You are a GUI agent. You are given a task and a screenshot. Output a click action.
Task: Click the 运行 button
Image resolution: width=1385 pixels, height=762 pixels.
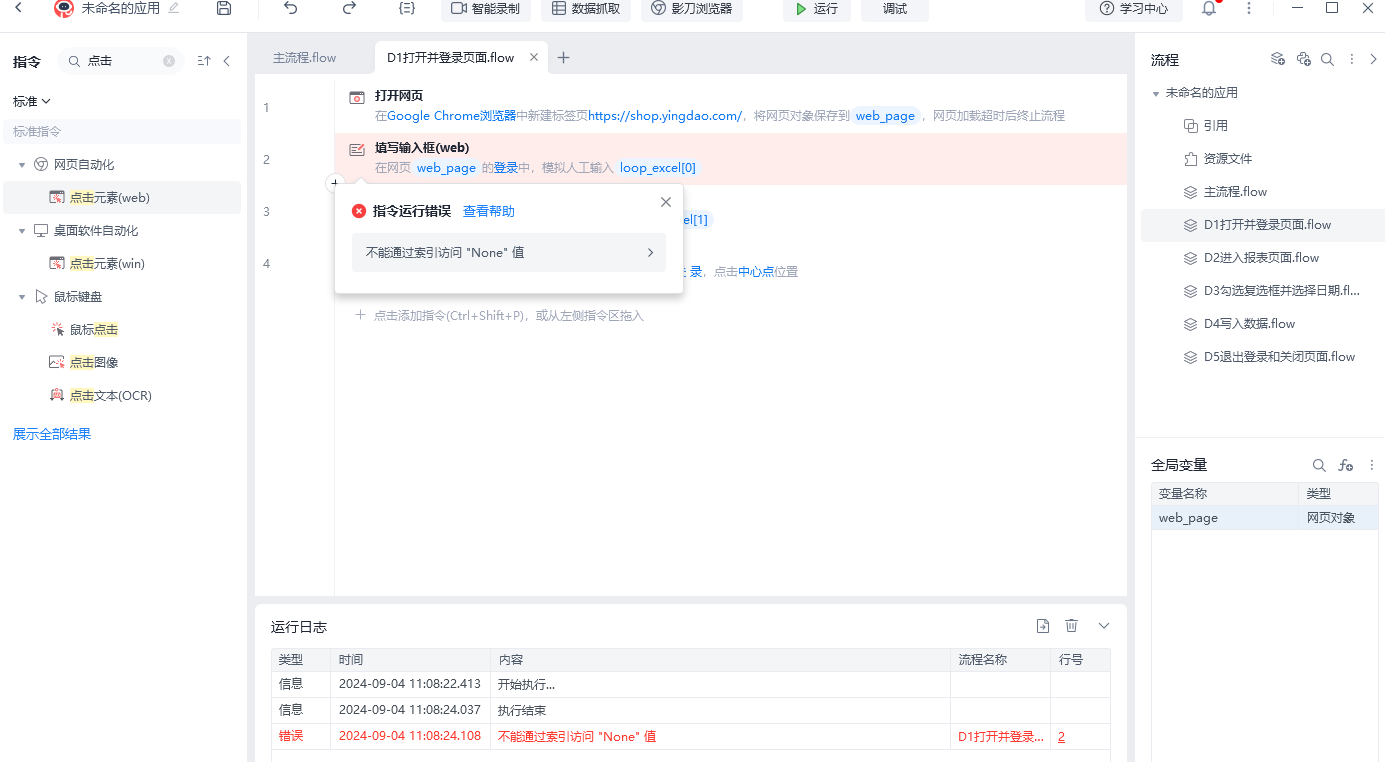coord(817,9)
